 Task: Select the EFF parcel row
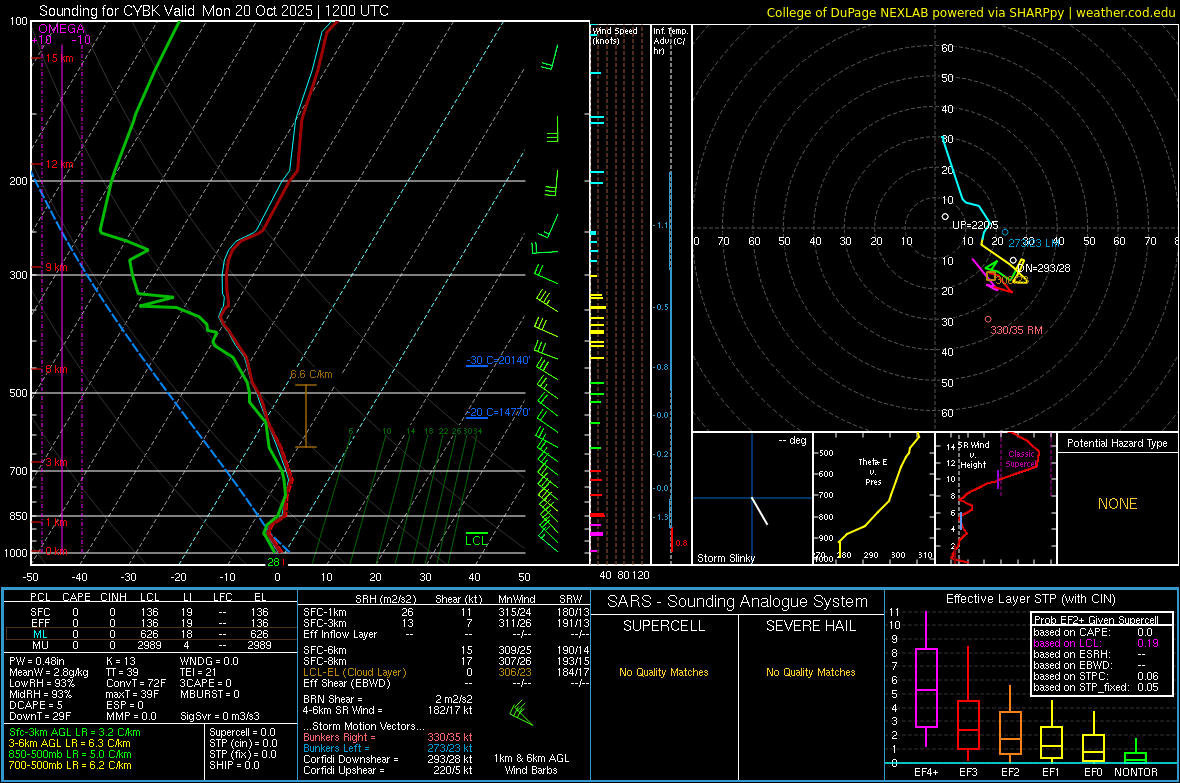(149, 623)
